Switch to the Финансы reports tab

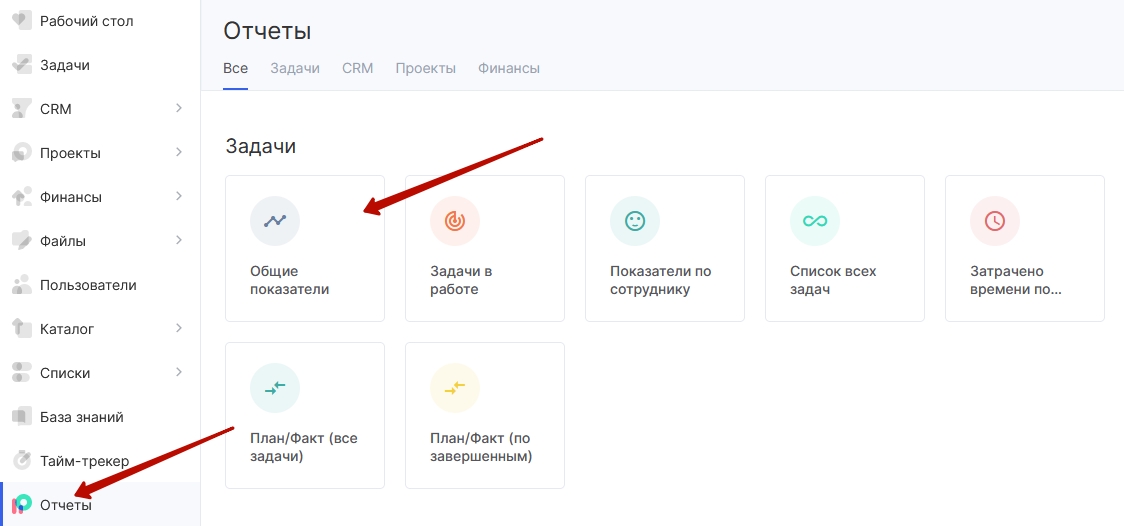[509, 68]
